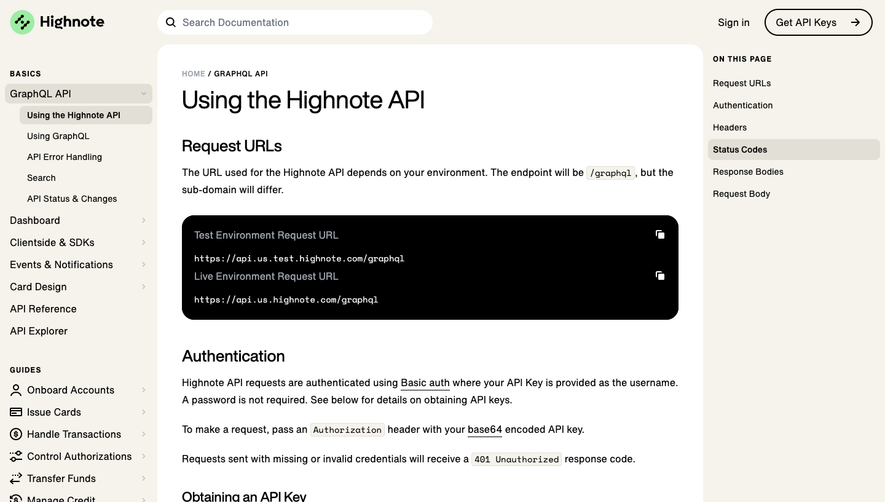Click the Issue Cards card icon
Image resolution: width=885 pixels, height=502 pixels.
pyautogui.click(x=16, y=412)
